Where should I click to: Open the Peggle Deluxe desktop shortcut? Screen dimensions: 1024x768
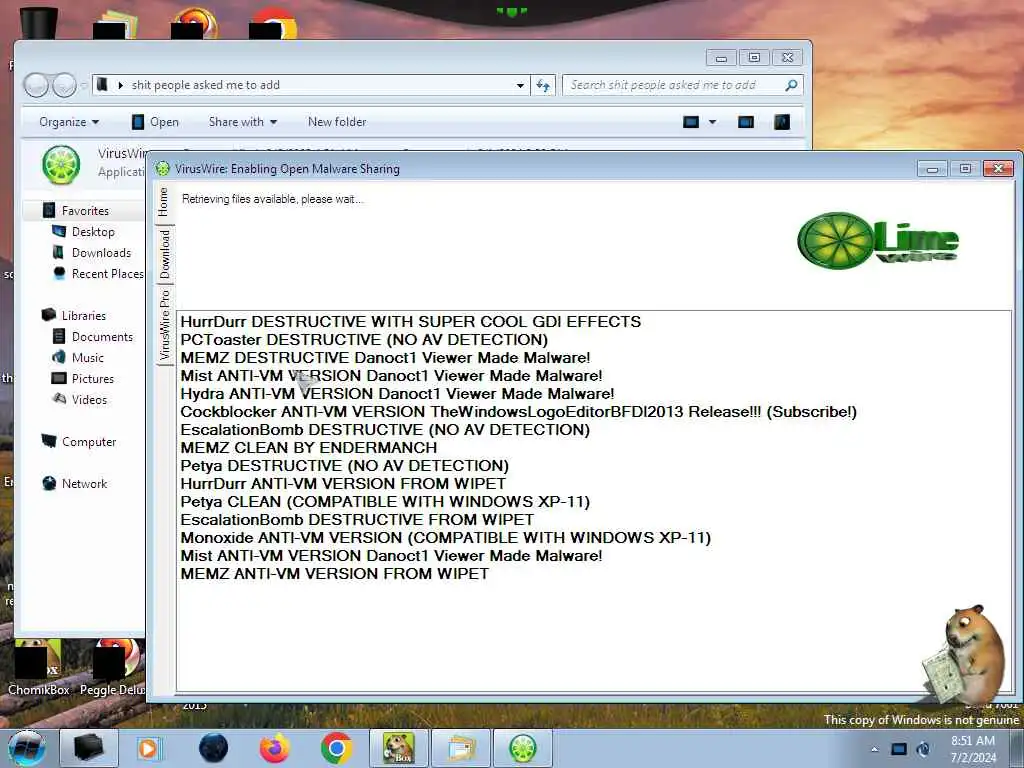click(x=112, y=667)
